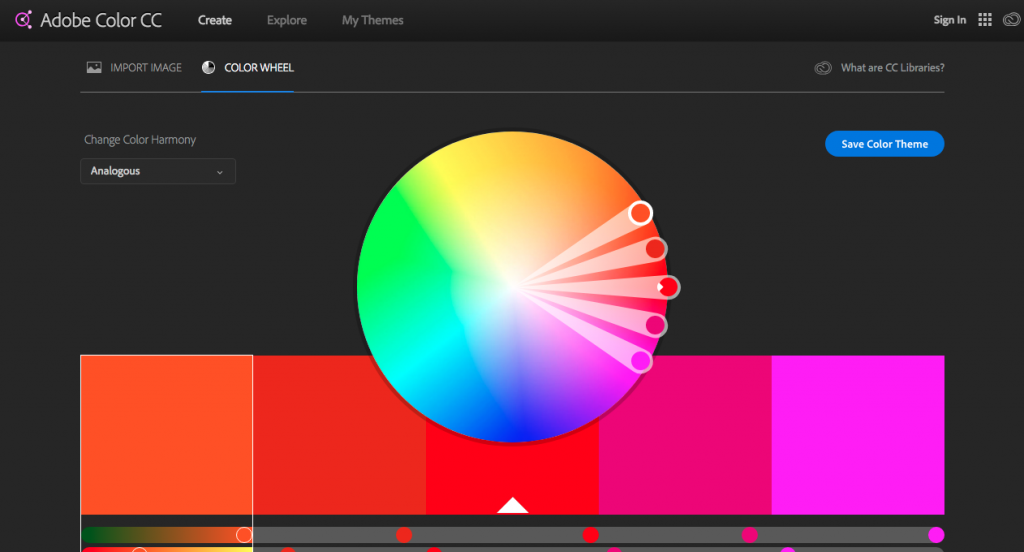Click the Import Image picture icon
1024x552 pixels.
click(94, 67)
